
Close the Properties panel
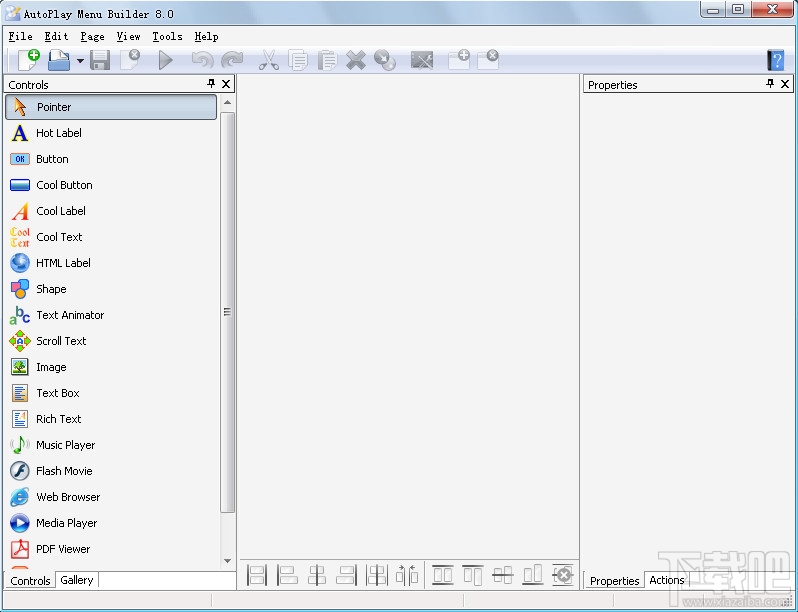coord(785,84)
